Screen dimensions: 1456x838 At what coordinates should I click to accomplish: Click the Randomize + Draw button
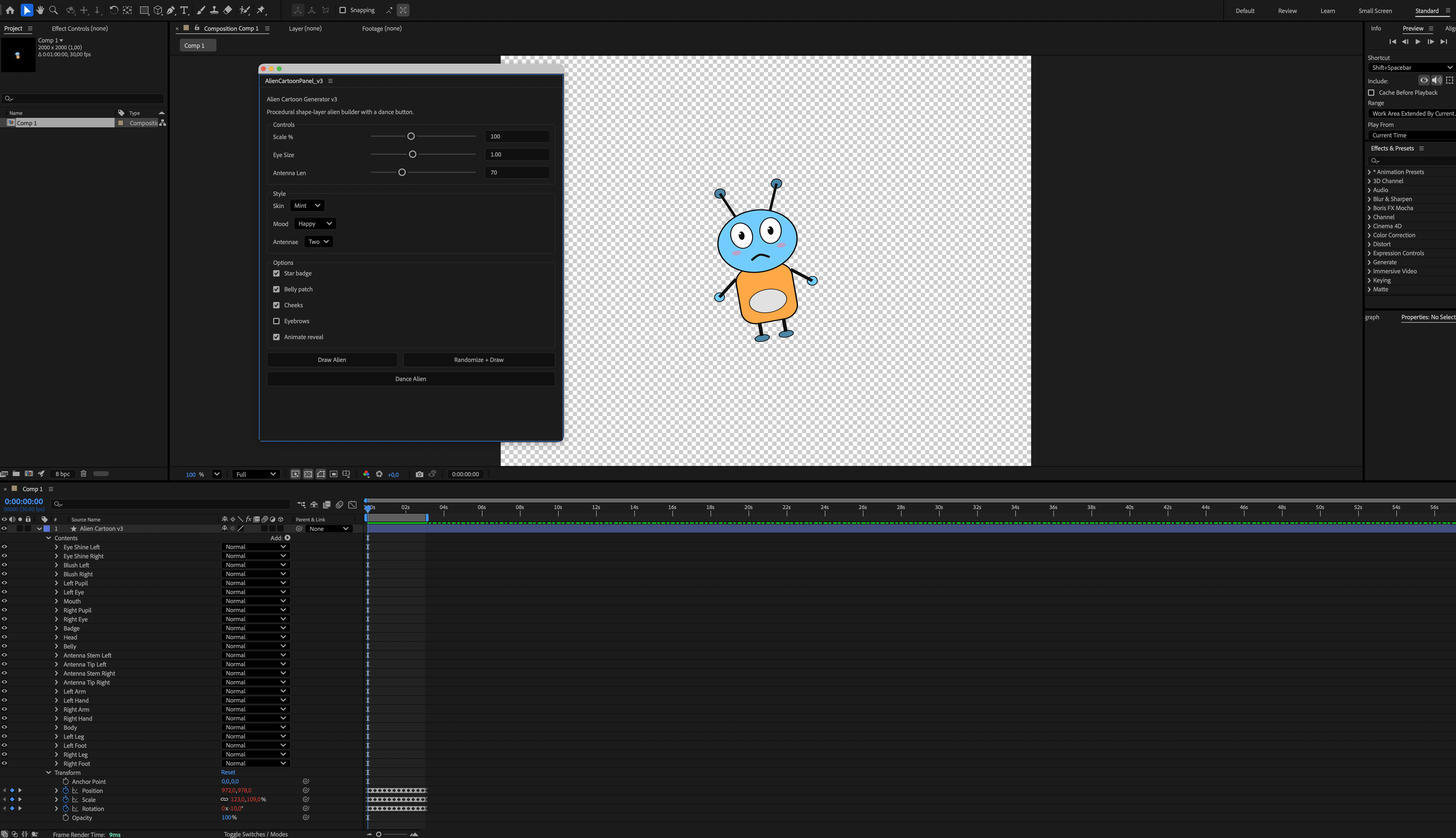coord(478,360)
